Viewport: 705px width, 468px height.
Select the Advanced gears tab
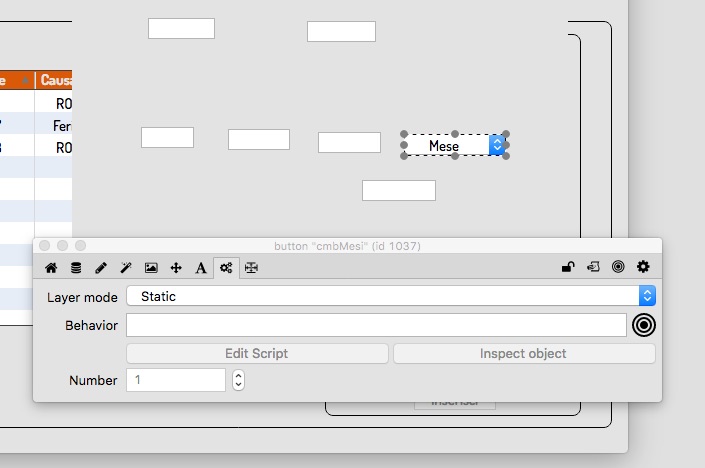click(226, 268)
